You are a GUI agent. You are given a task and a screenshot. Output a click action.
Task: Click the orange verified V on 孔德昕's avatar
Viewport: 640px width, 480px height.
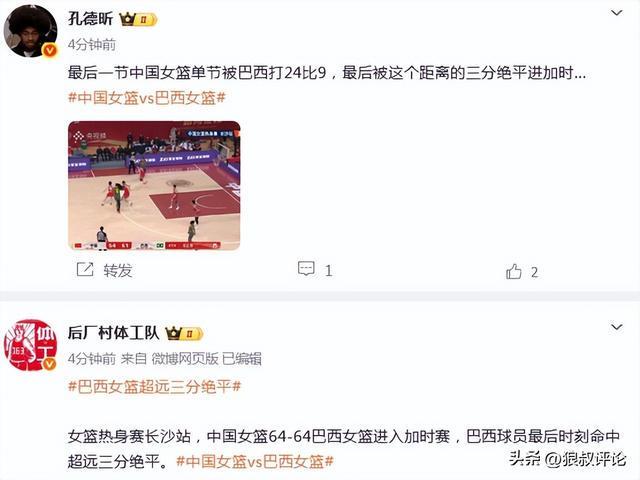click(x=50, y=50)
